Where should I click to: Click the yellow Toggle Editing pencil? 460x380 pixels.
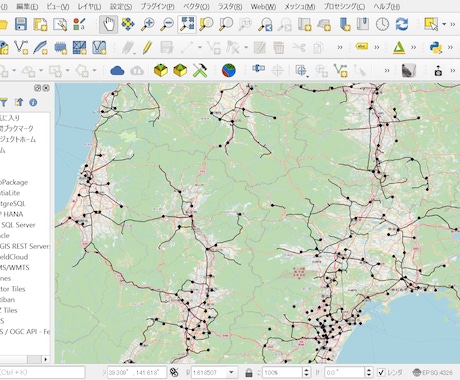[147, 48]
